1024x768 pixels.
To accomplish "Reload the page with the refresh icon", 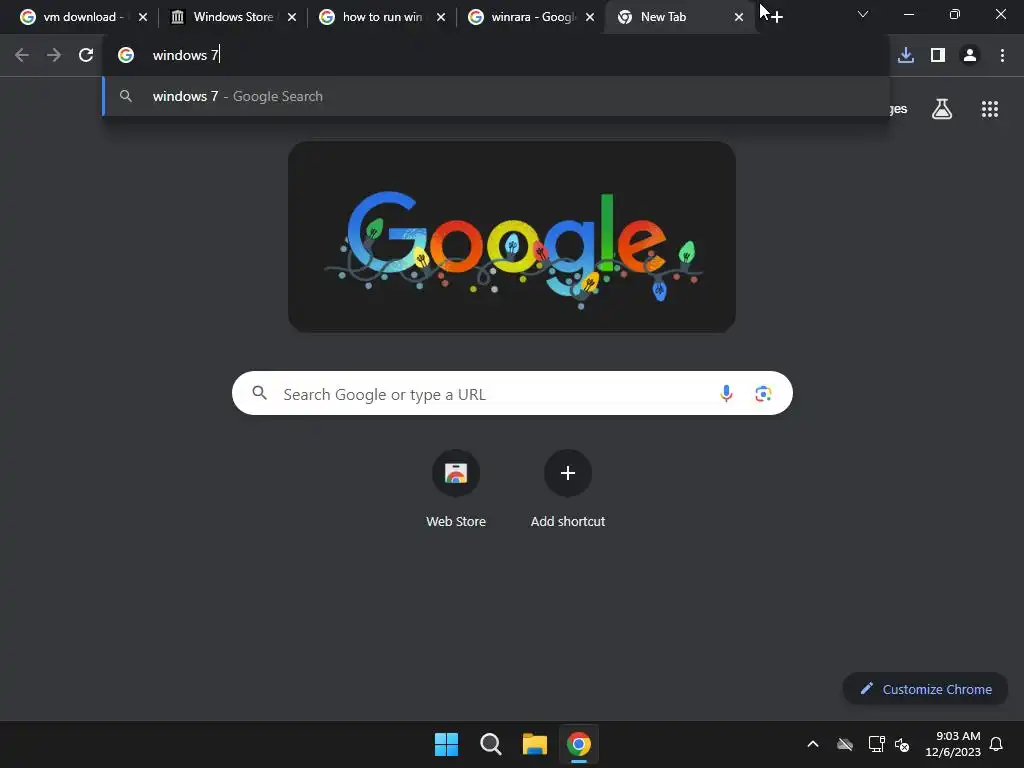I will [86, 55].
